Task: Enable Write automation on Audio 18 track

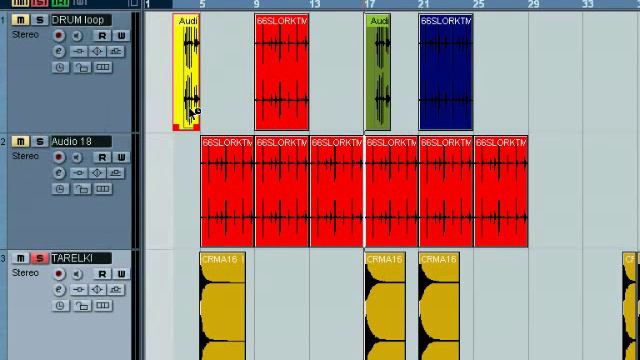Action: tap(121, 157)
